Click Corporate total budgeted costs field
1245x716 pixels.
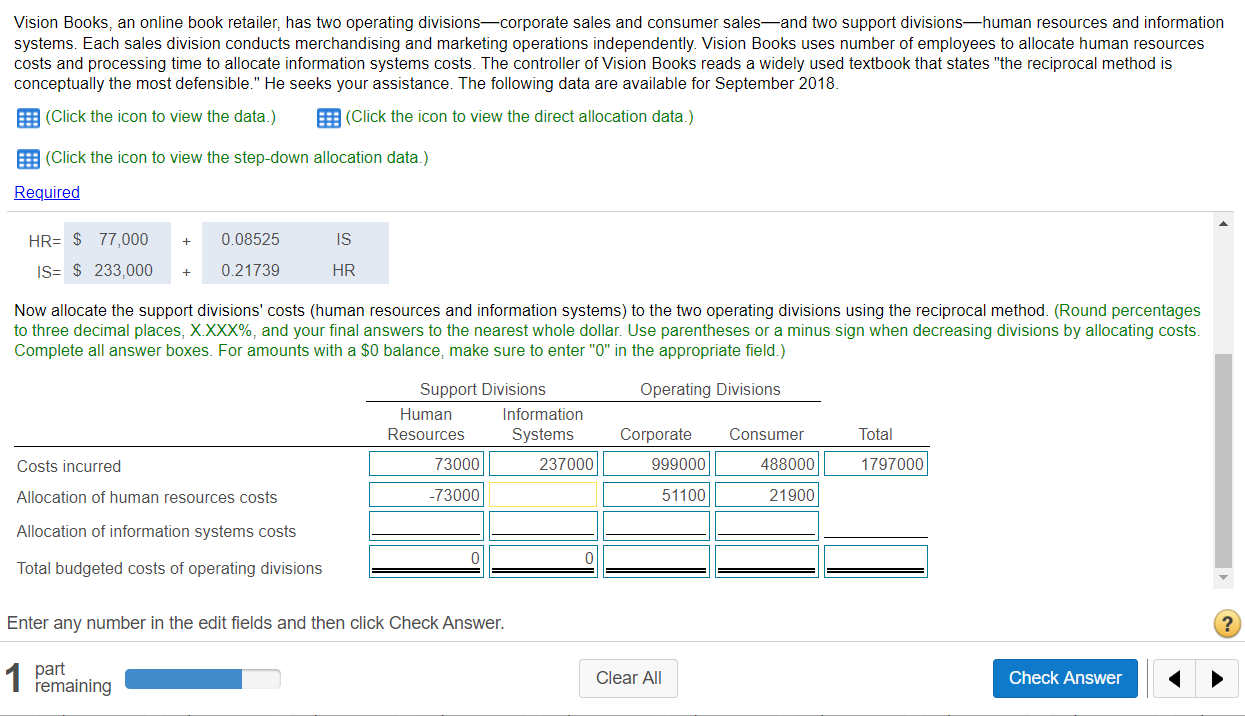(657, 561)
